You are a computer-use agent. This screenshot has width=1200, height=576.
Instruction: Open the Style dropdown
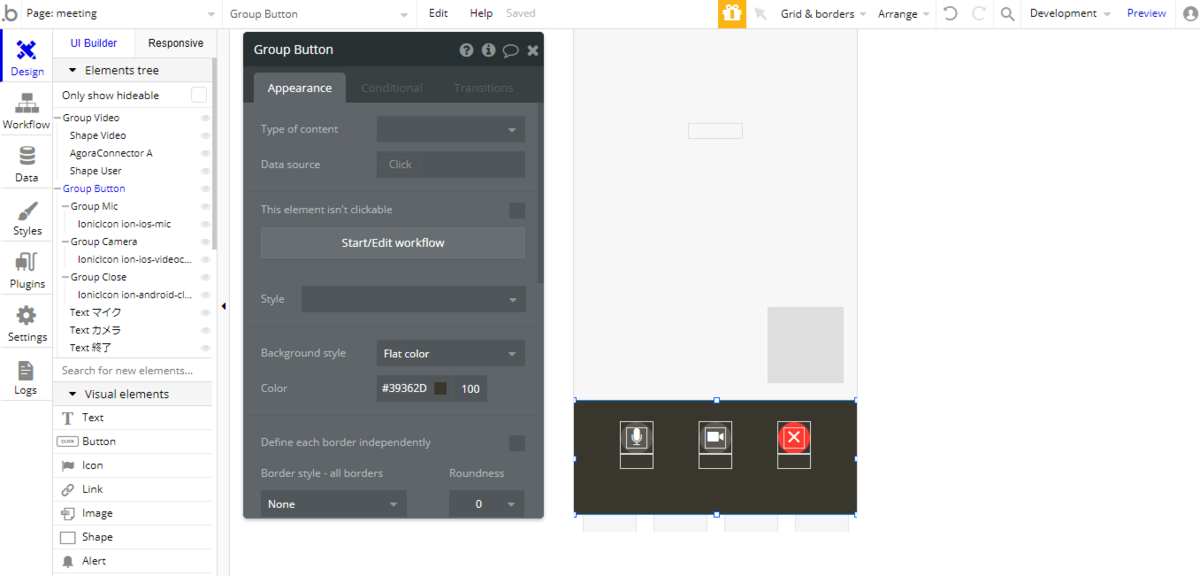(413, 299)
